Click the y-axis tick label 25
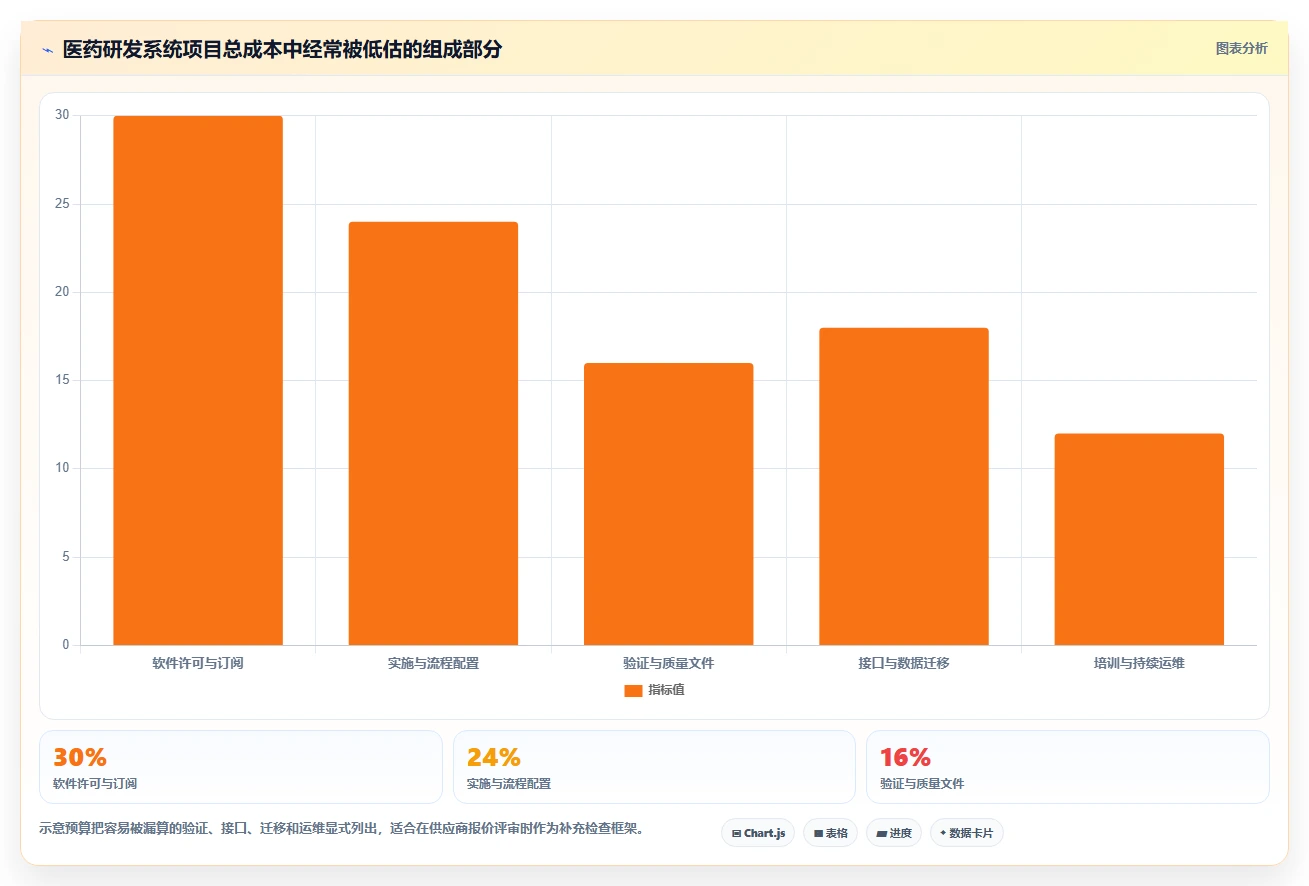Viewport: 1309px width, 886px height. coord(63,204)
